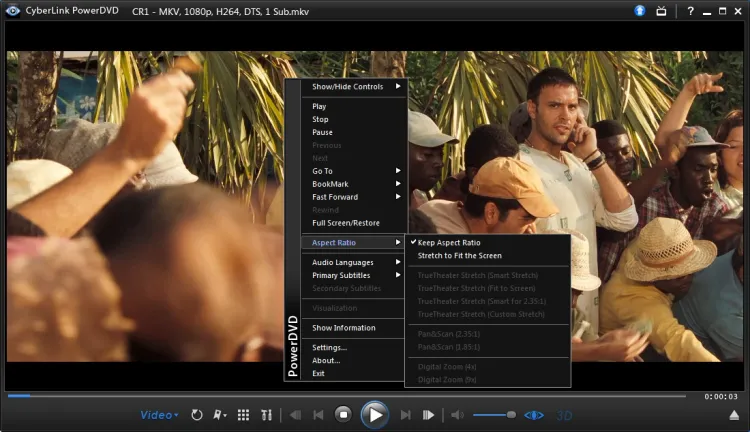Click the large Play button
The width and height of the screenshot is (750, 432).
point(375,415)
